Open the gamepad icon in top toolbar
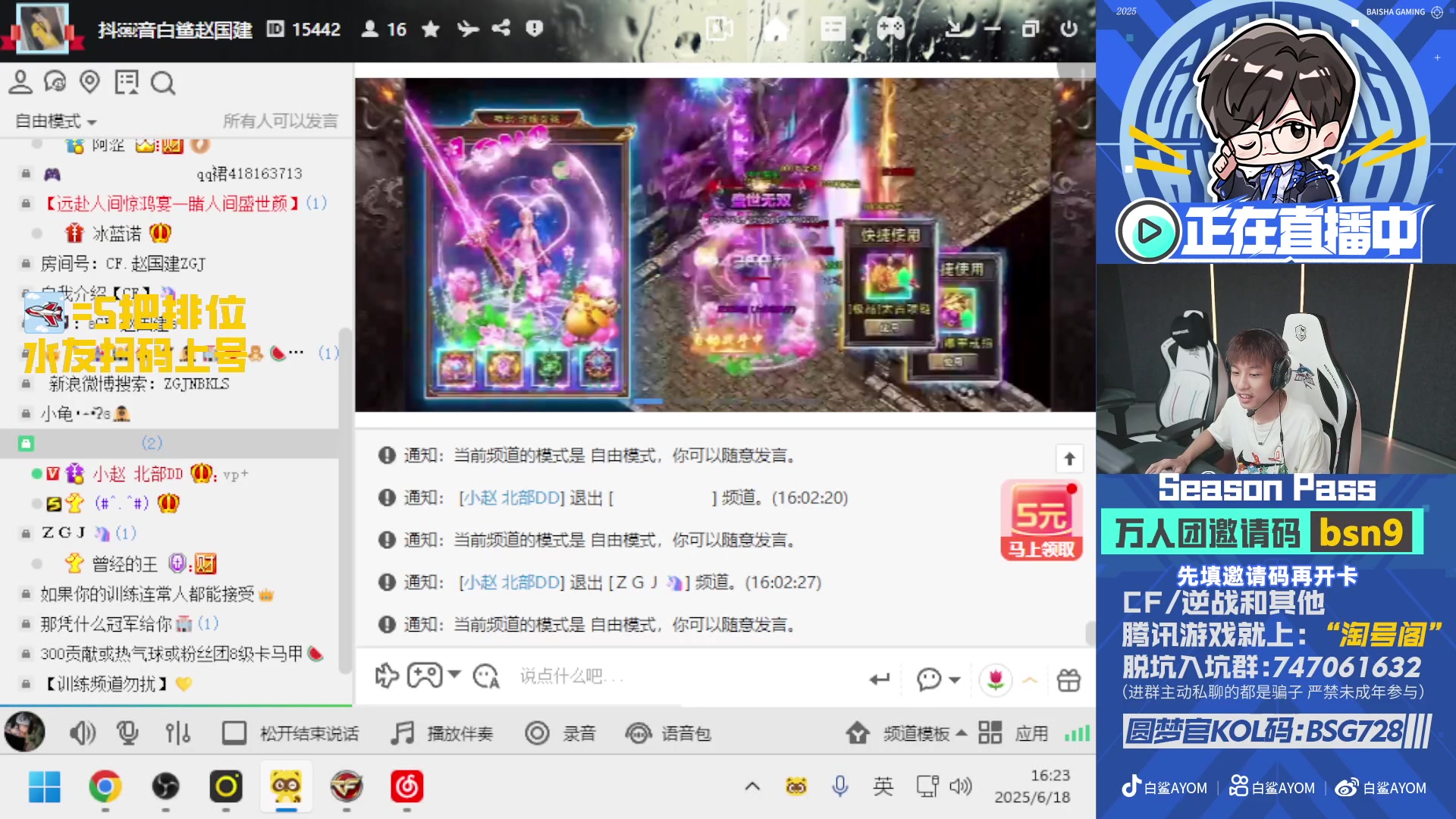The width and height of the screenshot is (1456, 819). [890, 29]
